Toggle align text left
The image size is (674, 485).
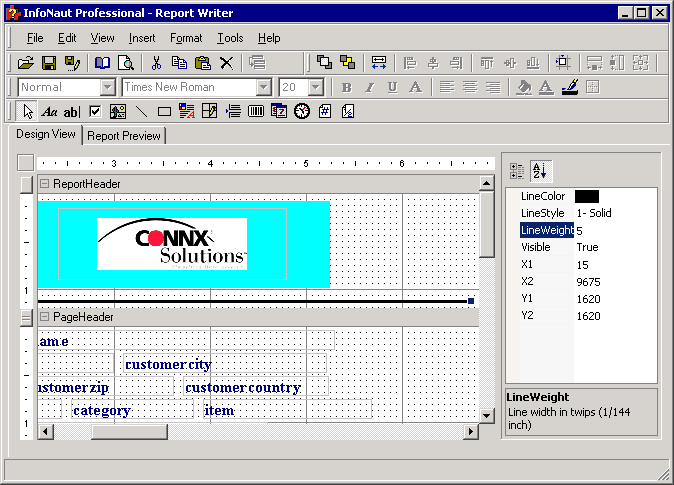click(x=447, y=88)
